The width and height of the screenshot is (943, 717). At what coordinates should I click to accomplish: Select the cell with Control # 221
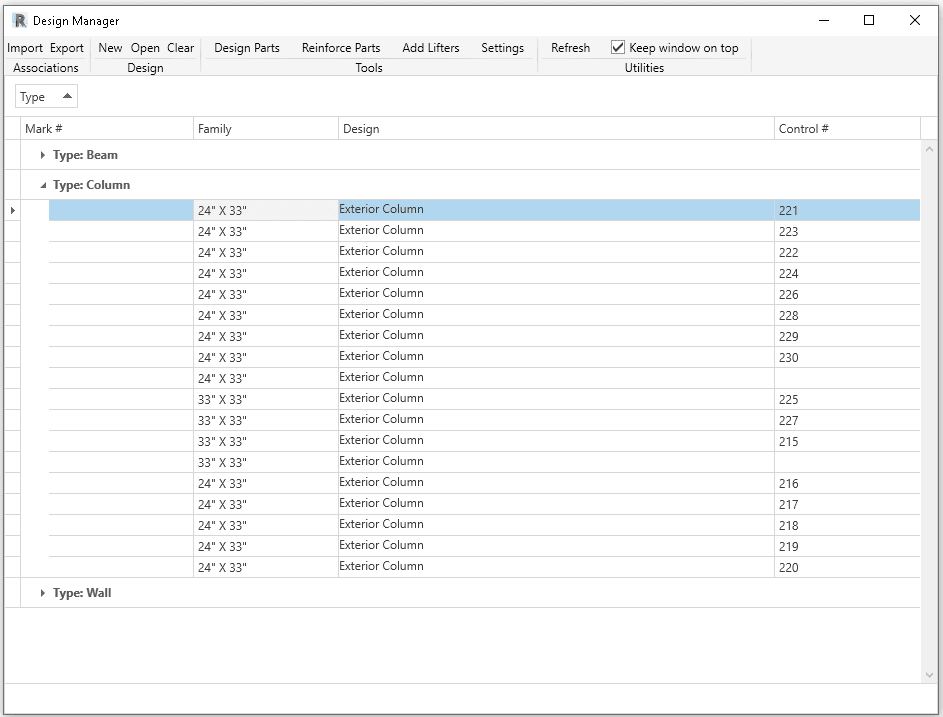coord(847,211)
